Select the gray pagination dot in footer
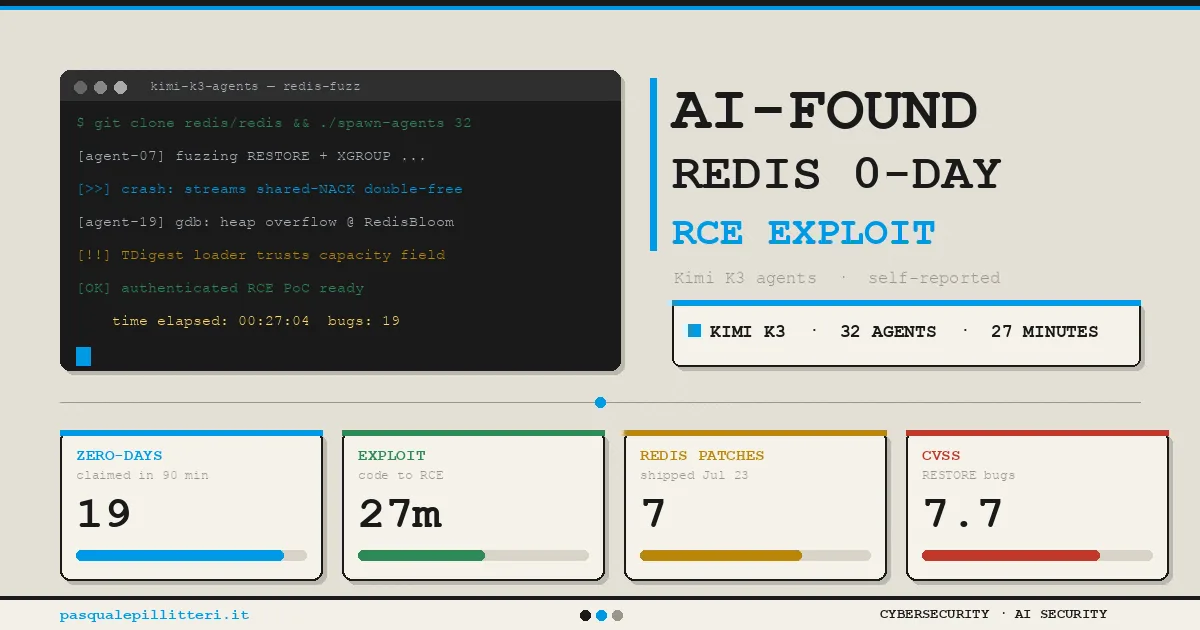1200x630 pixels. [617, 615]
